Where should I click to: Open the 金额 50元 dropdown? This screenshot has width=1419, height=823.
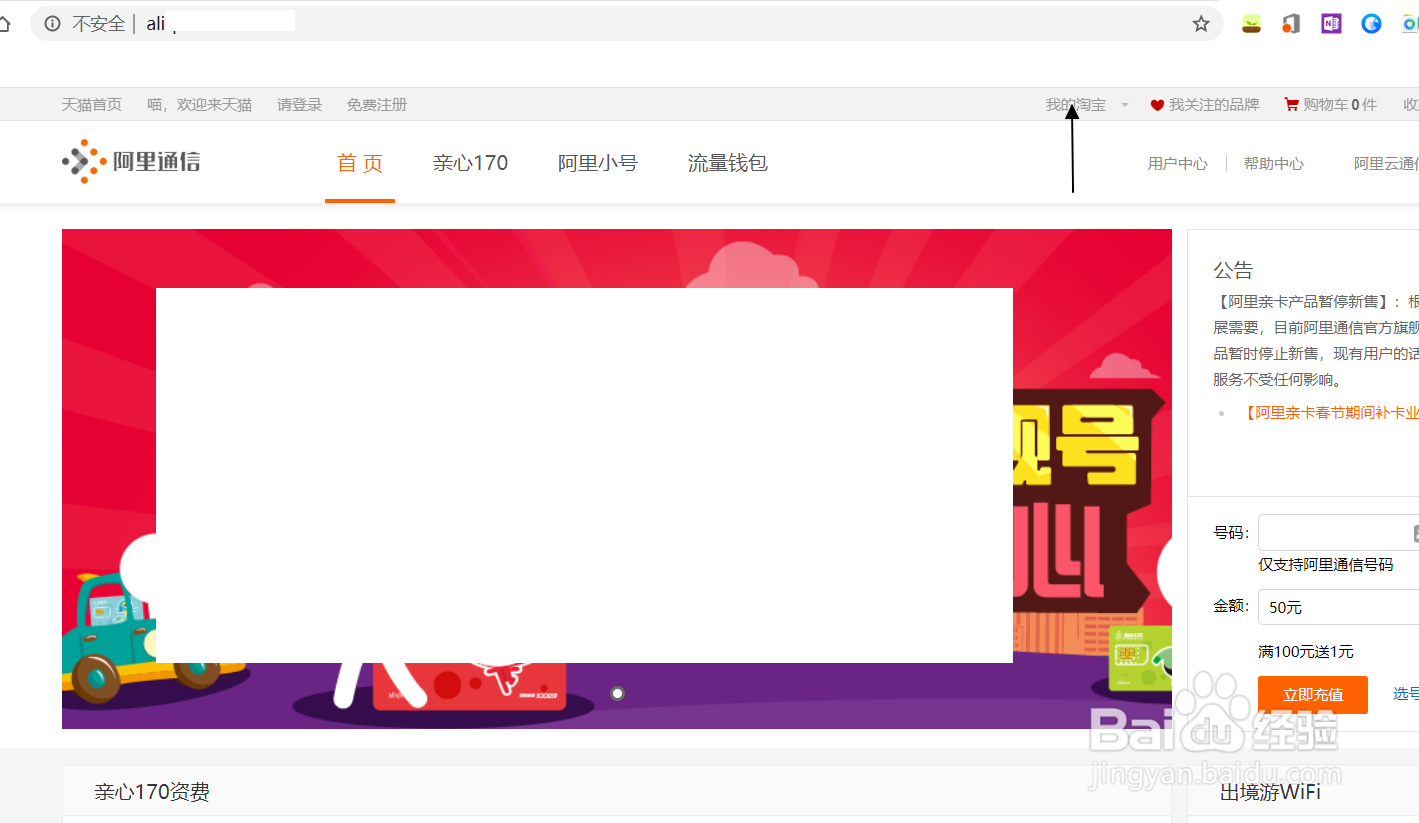click(1338, 607)
